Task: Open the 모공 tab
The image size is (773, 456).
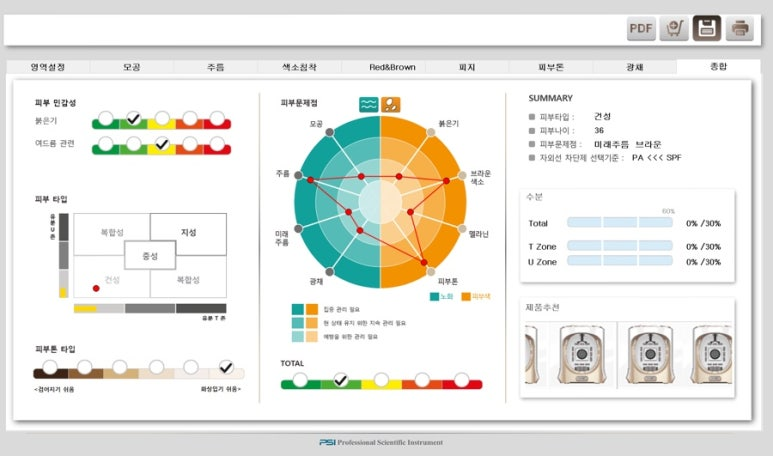Action: click(132, 67)
